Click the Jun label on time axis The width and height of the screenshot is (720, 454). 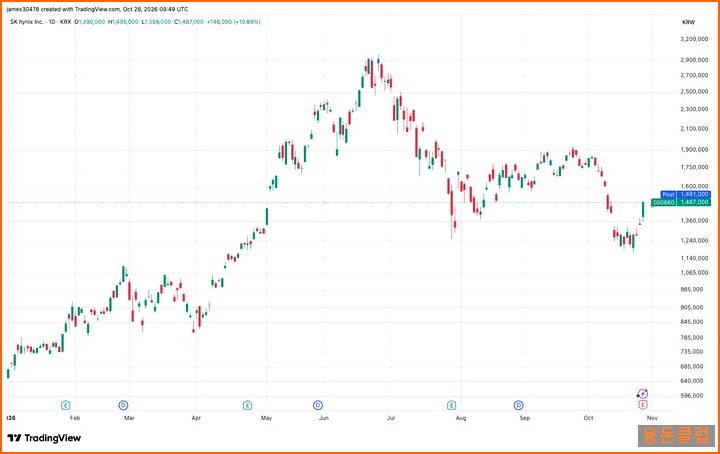pyautogui.click(x=324, y=418)
